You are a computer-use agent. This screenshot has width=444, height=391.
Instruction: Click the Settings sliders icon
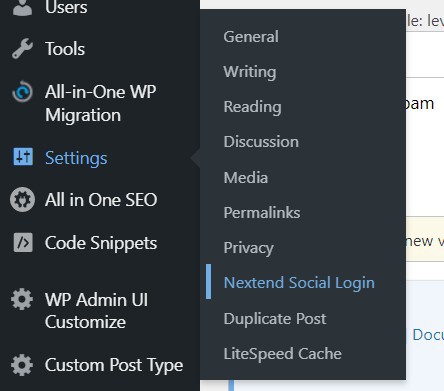click(x=23, y=156)
